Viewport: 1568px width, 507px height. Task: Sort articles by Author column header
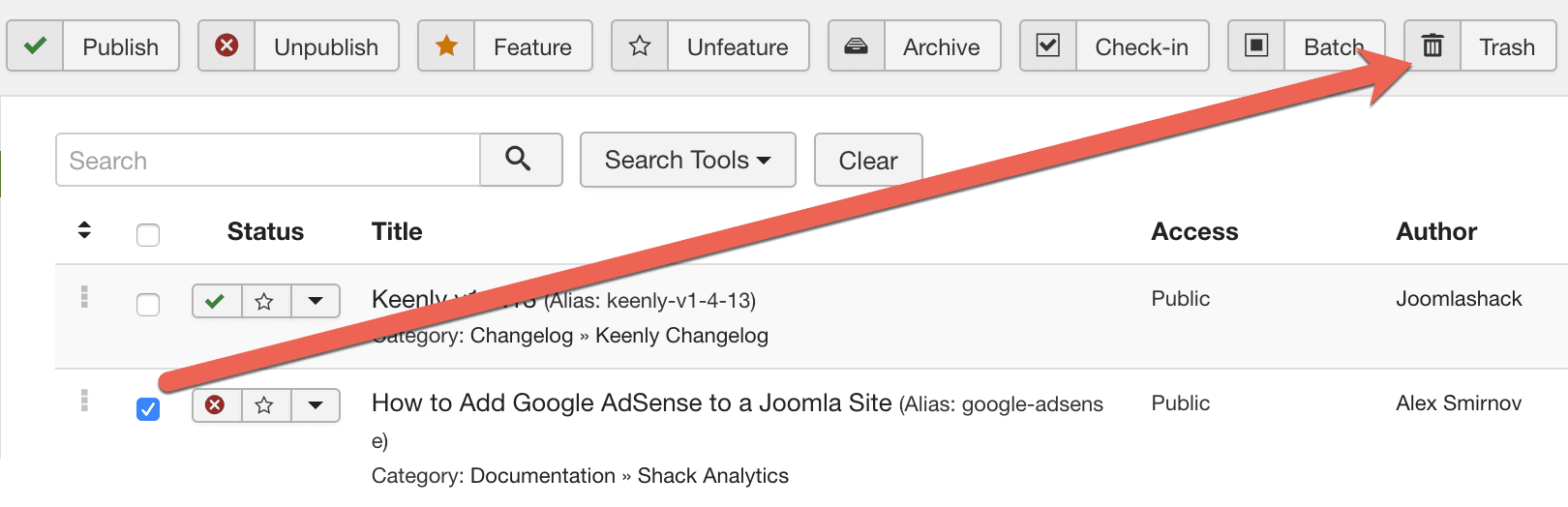[1435, 231]
